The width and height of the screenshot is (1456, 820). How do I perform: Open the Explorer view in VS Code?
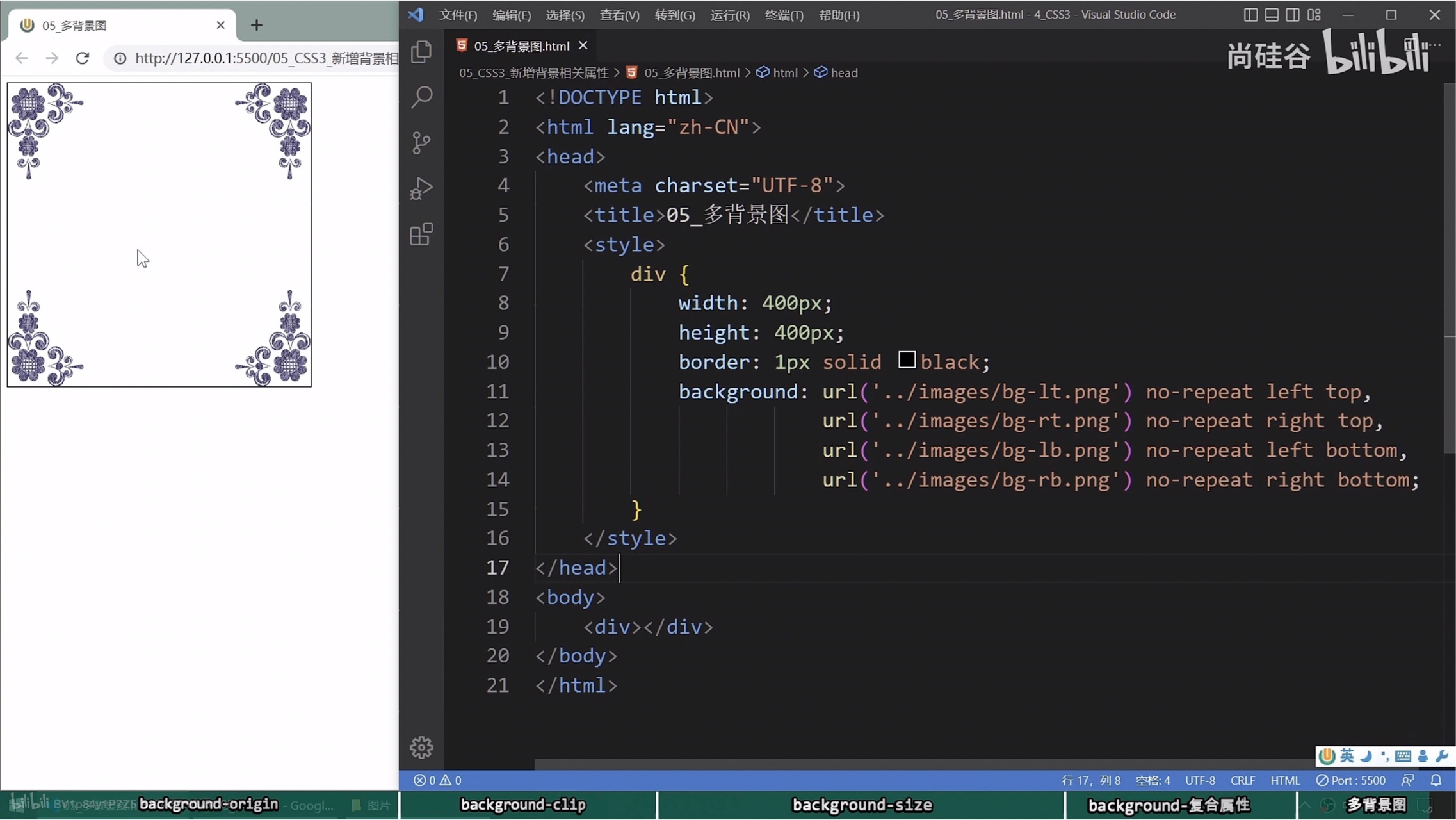point(421,52)
